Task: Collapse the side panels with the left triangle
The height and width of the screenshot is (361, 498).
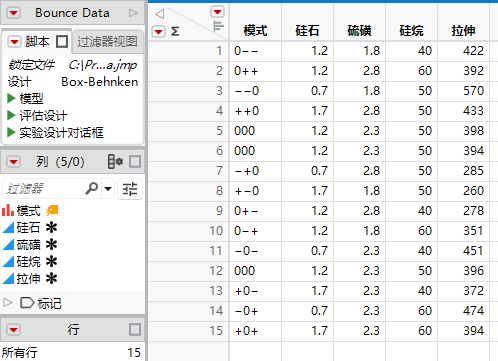Action: (160, 14)
